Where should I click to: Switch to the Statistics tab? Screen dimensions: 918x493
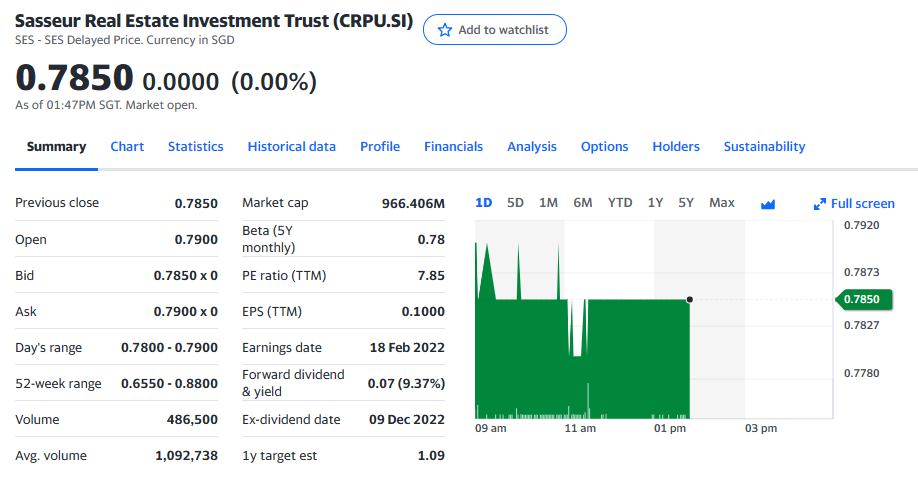point(196,146)
